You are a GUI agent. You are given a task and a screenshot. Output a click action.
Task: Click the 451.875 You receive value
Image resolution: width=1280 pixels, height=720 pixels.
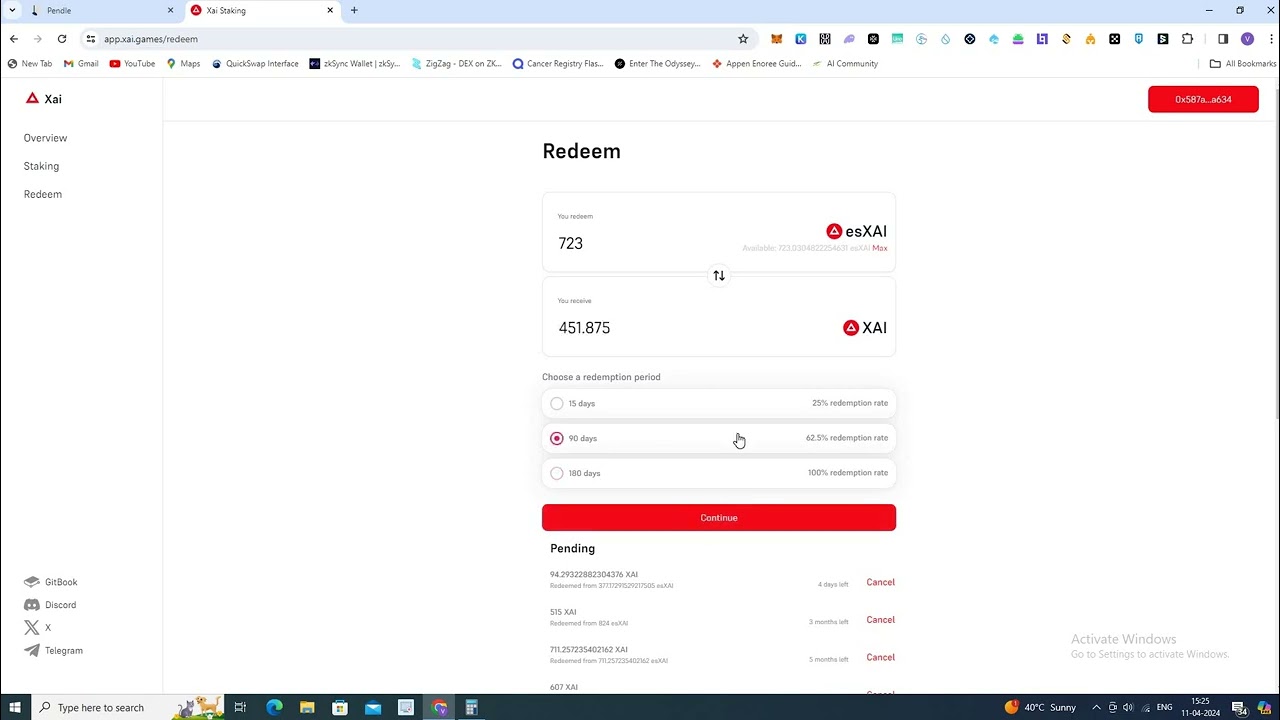(x=584, y=328)
